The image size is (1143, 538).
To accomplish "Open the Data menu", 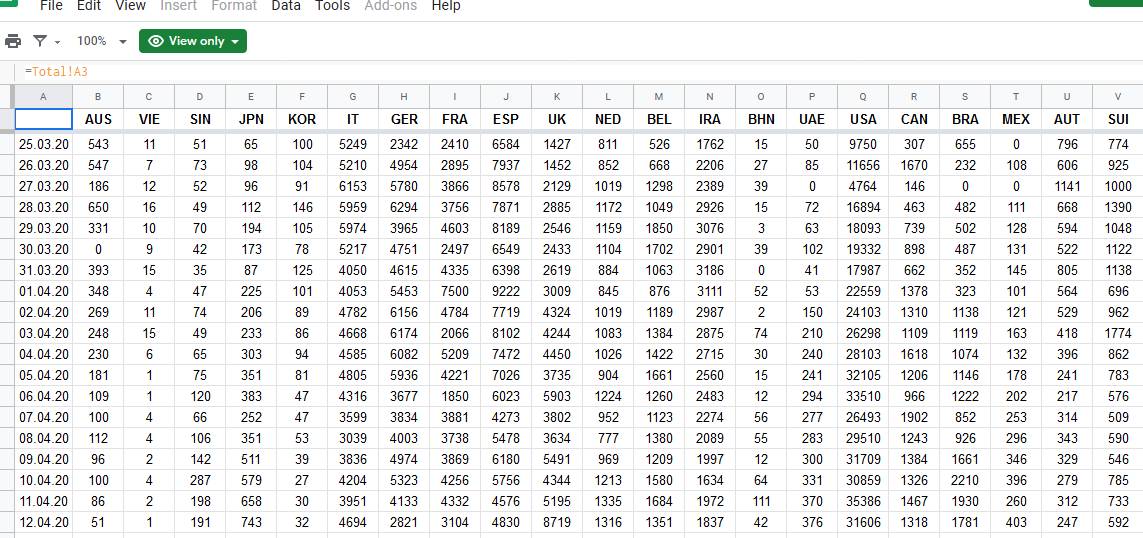I will [x=286, y=6].
